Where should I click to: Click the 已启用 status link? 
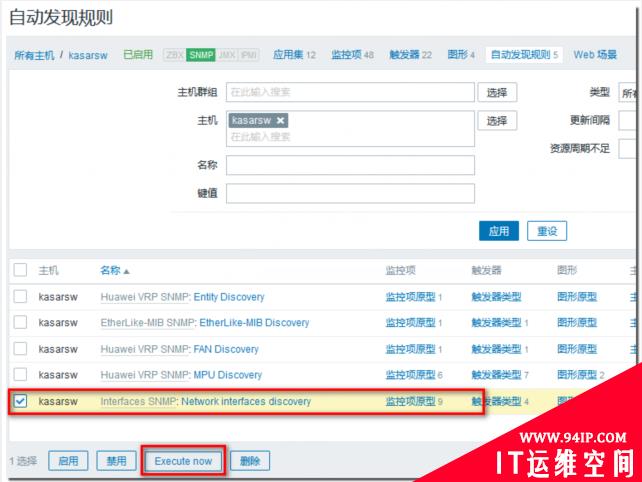point(138,54)
